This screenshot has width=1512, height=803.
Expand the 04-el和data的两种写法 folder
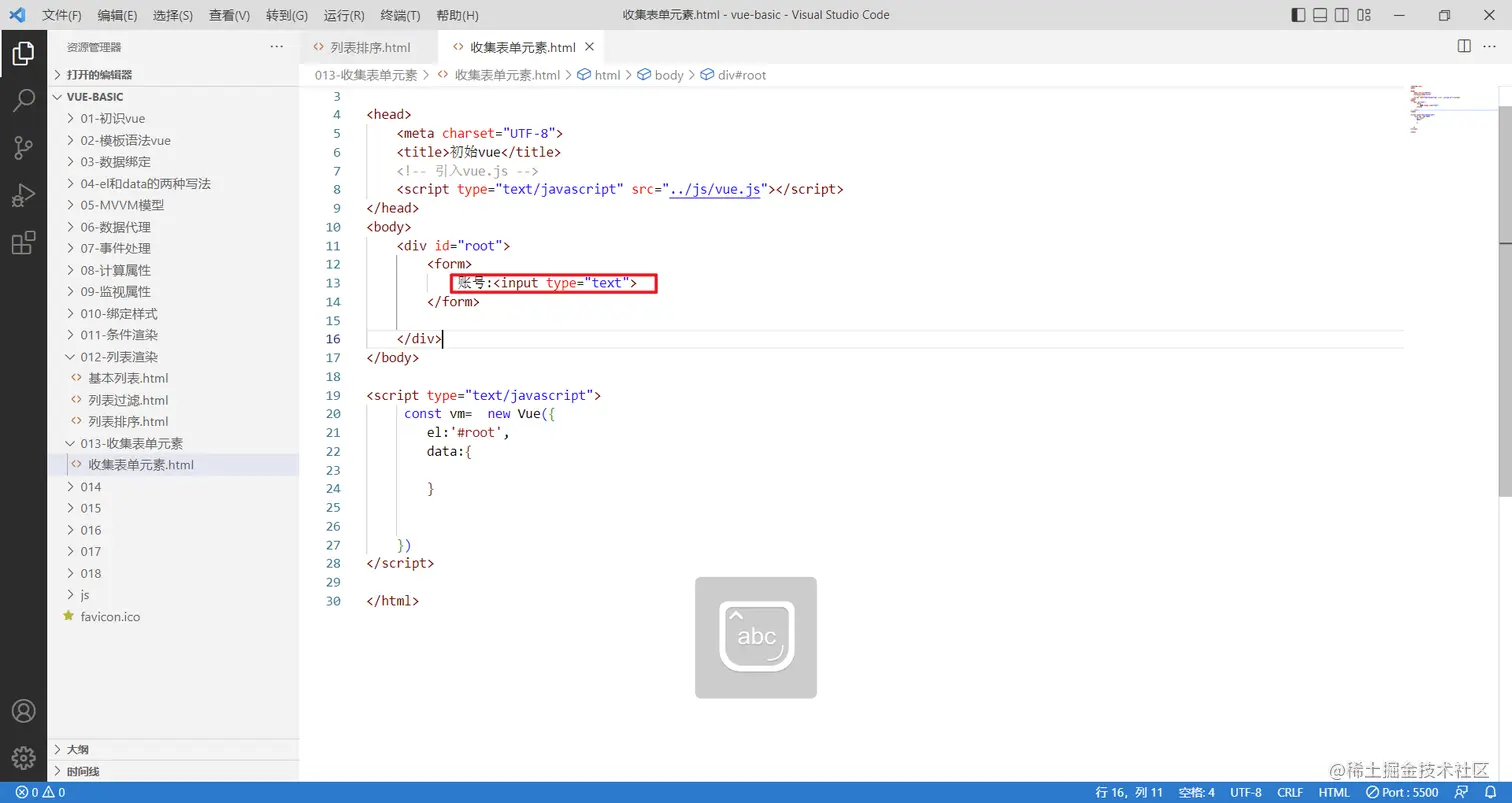coord(174,183)
